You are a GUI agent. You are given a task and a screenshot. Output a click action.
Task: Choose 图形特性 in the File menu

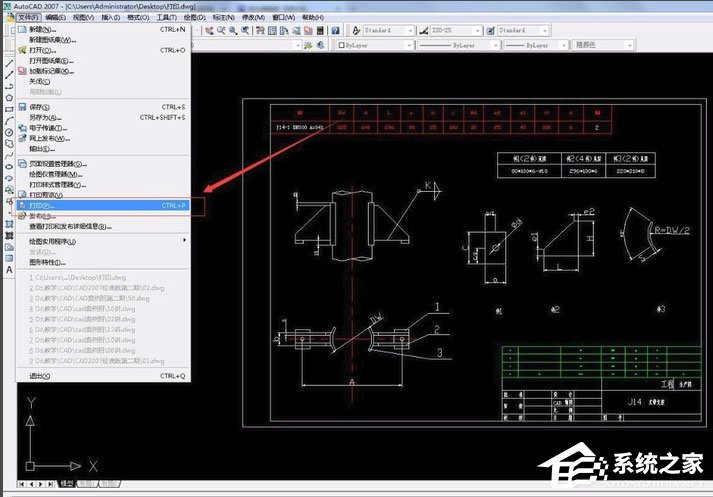(103, 262)
